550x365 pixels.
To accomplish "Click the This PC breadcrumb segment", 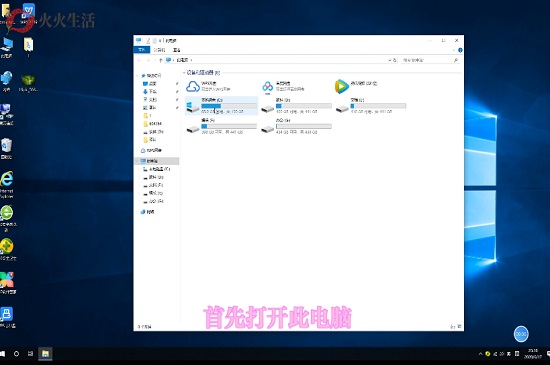I will (x=182, y=60).
